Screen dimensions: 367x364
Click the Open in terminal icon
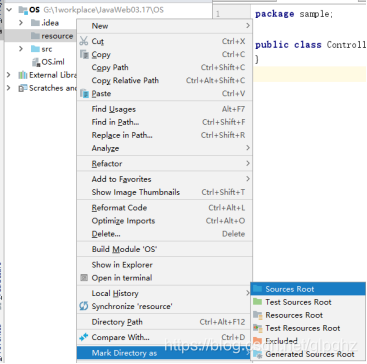[84, 278]
